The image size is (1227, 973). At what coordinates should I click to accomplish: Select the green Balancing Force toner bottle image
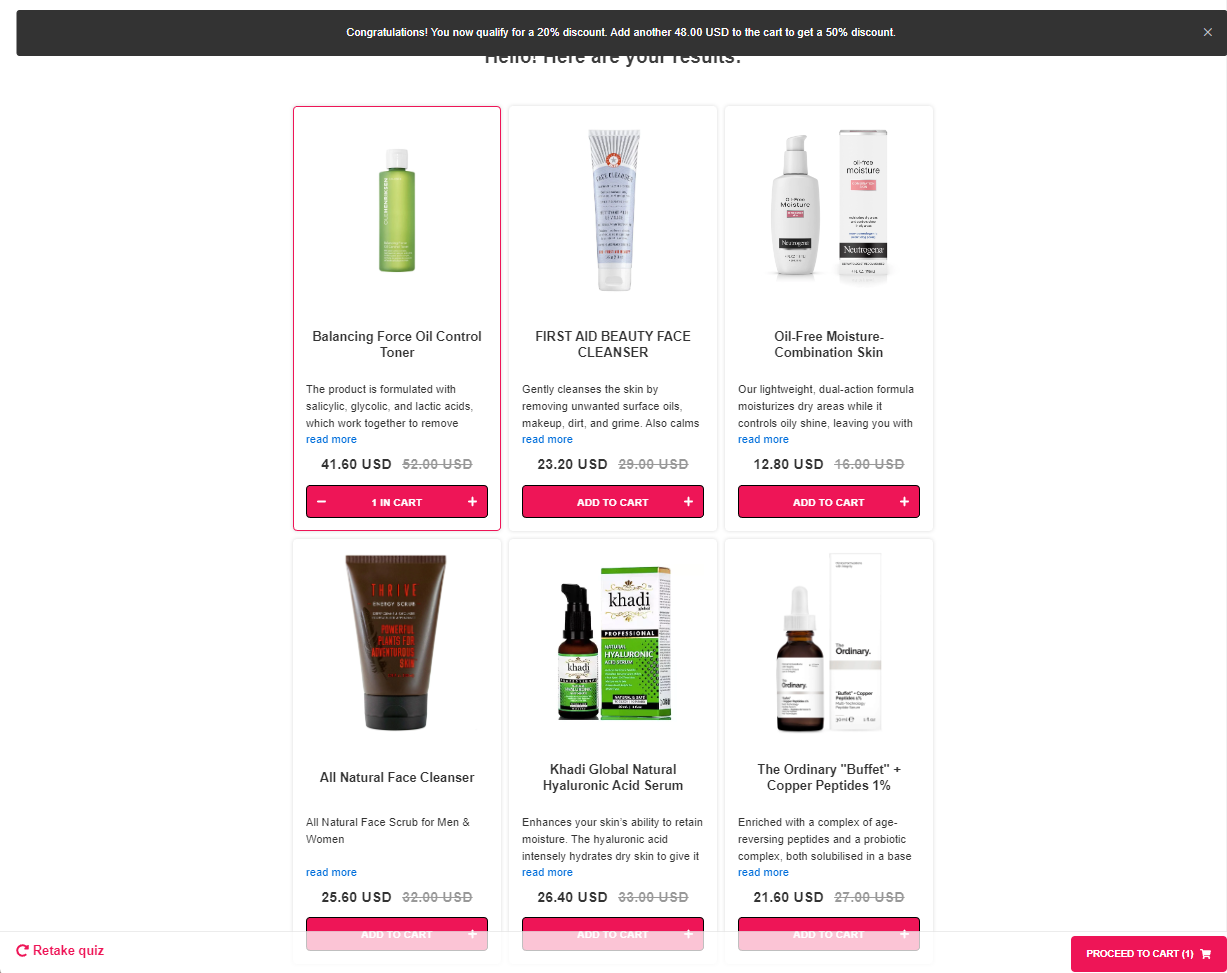(x=397, y=210)
